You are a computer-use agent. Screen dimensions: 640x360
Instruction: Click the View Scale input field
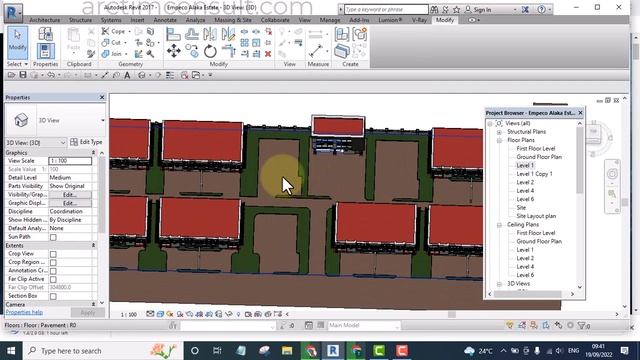click(70, 161)
